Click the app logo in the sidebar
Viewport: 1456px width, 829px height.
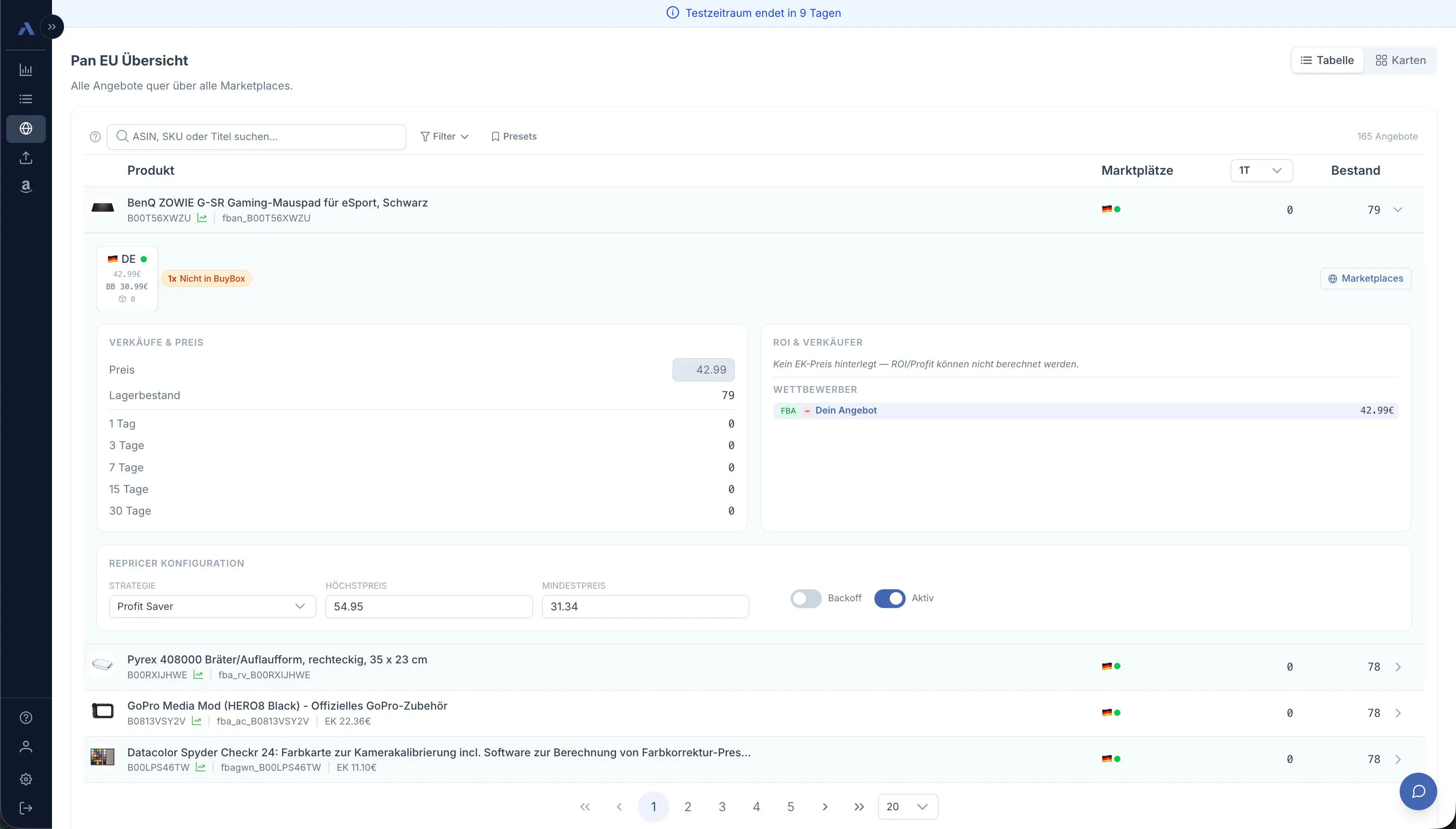pos(26,28)
